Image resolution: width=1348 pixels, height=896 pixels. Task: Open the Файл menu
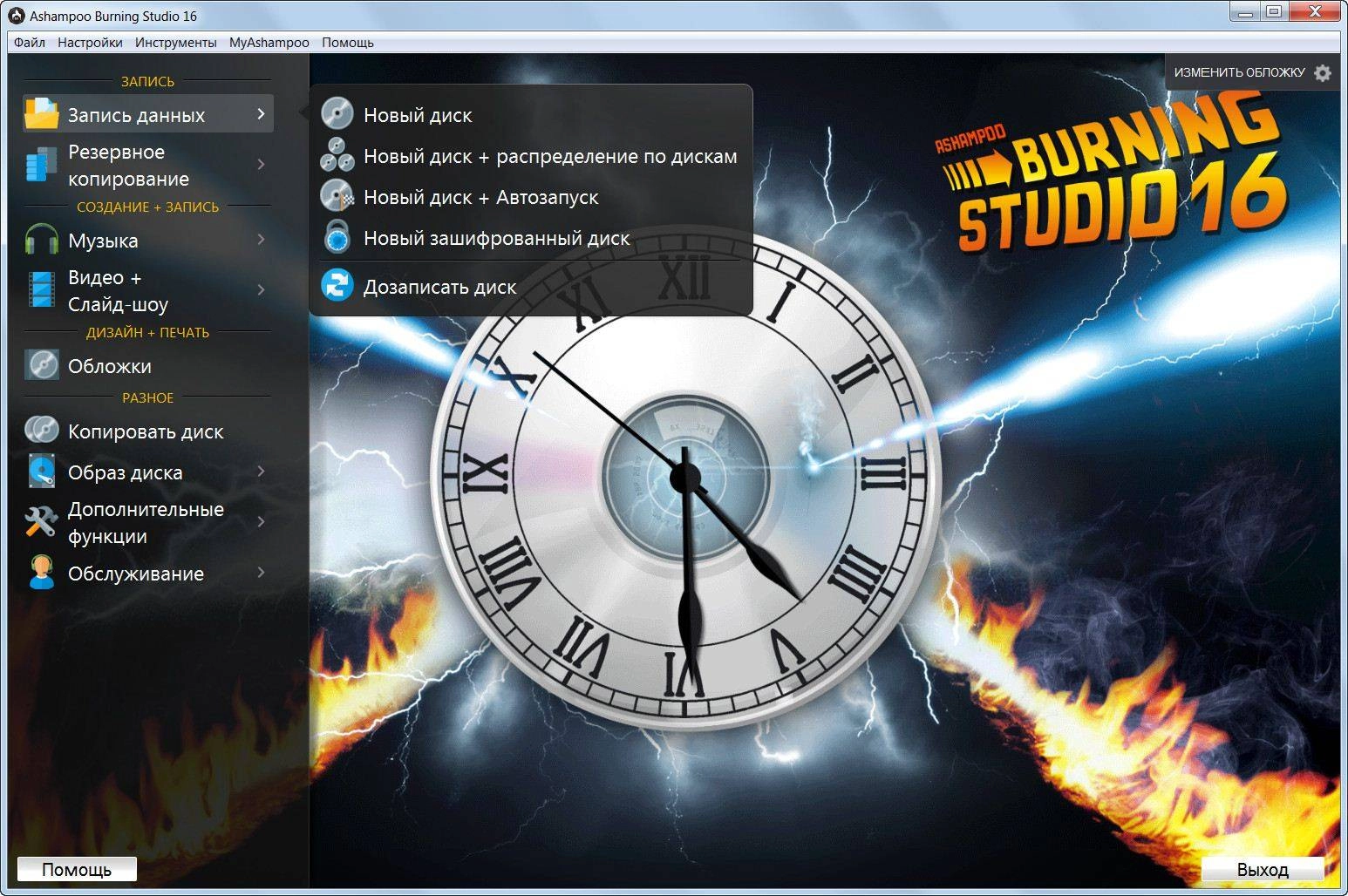point(30,42)
